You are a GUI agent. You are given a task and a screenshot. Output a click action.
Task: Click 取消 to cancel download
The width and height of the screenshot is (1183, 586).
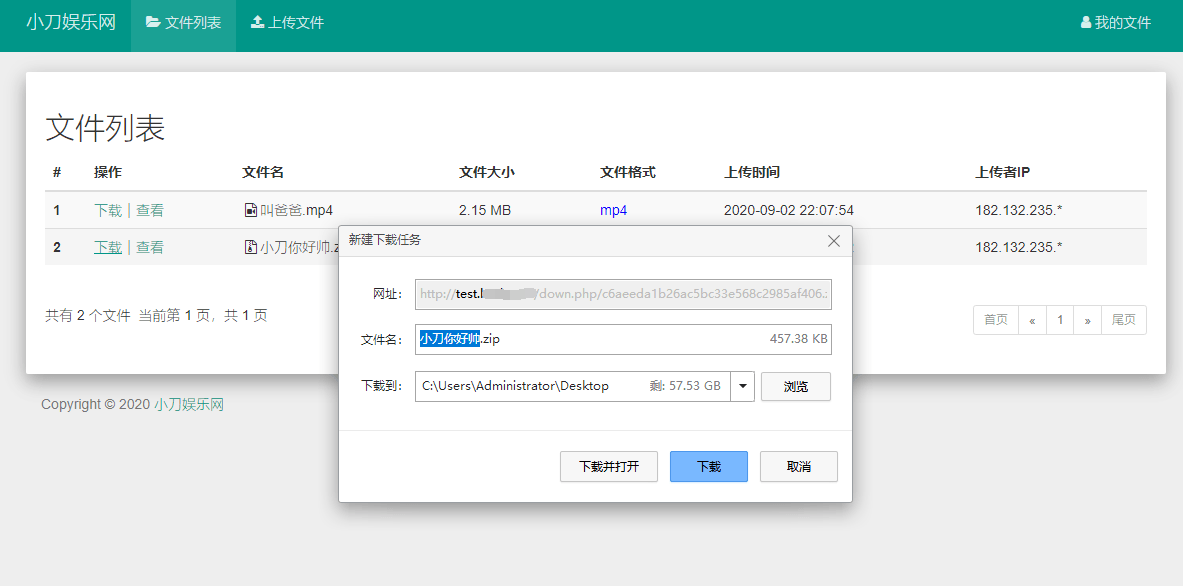(x=798, y=467)
